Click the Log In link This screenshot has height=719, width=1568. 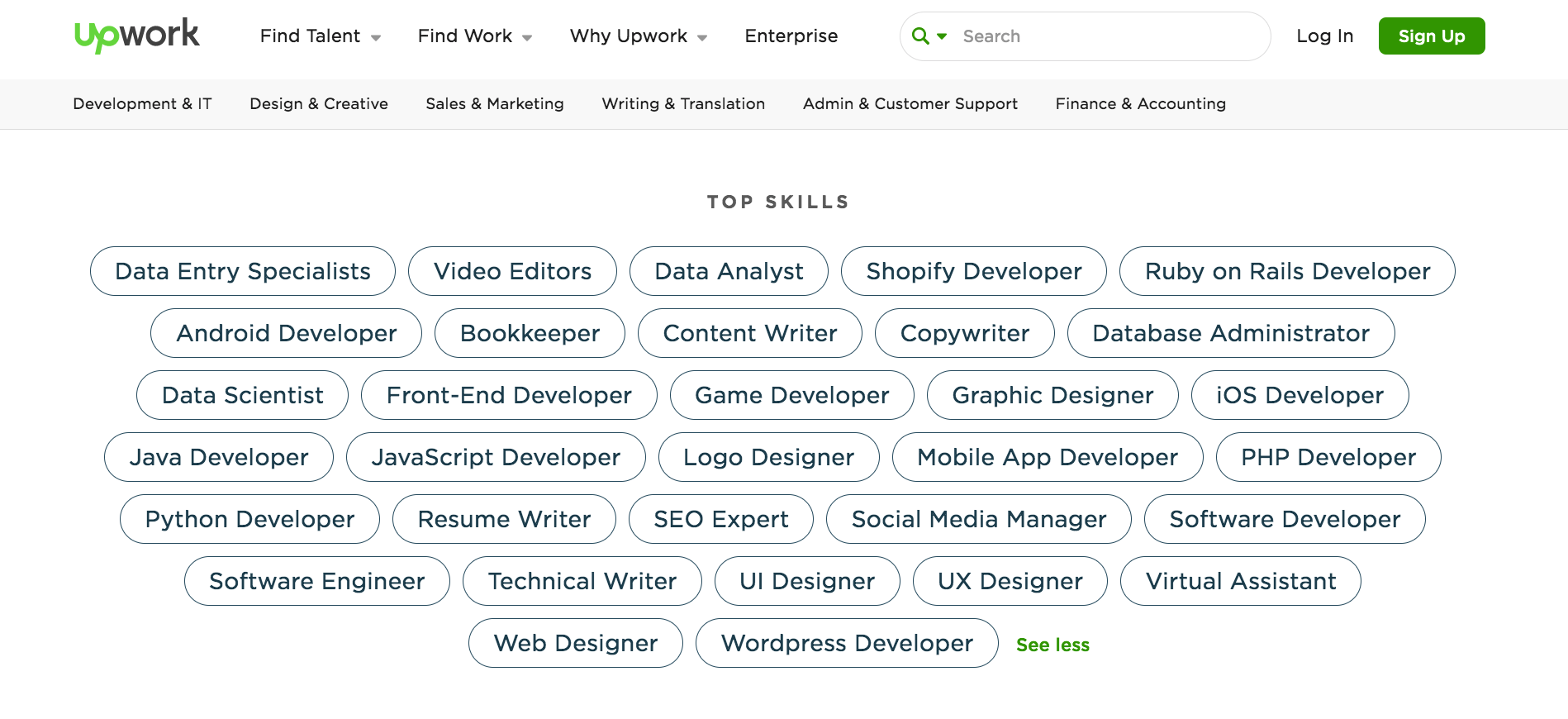1325,36
